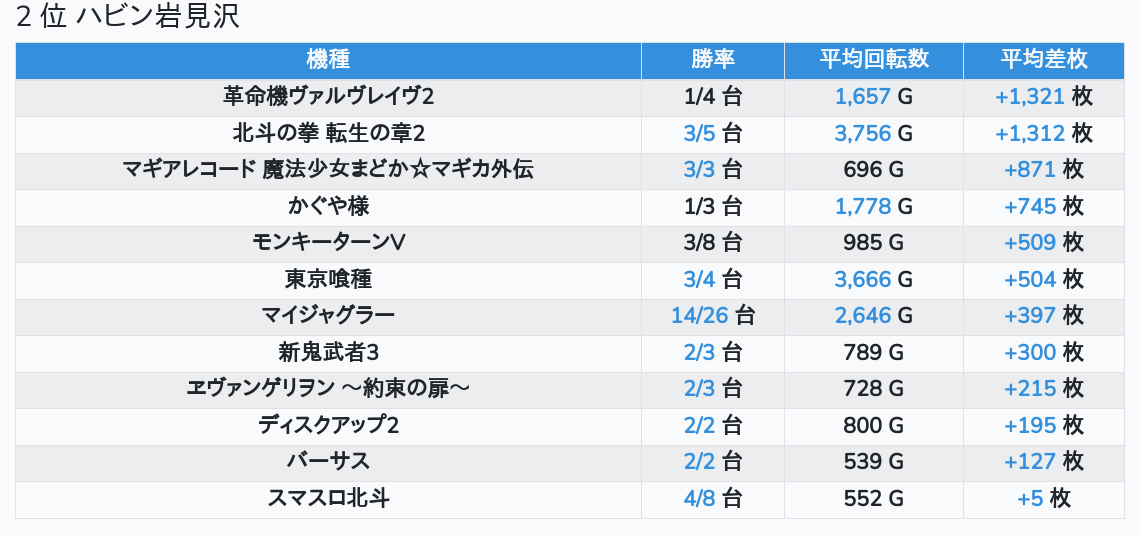
Task: Select the スマスロ北斗 row
Action: click(328, 498)
